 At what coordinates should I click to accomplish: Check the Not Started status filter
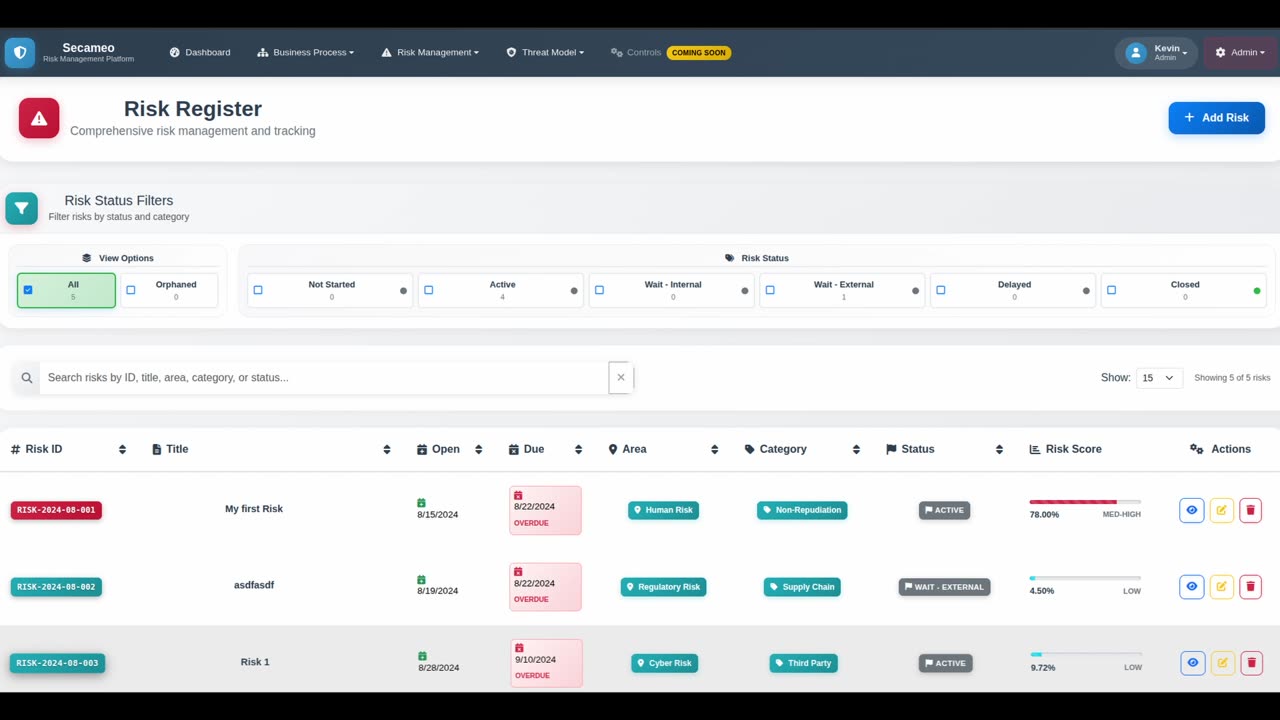258,290
